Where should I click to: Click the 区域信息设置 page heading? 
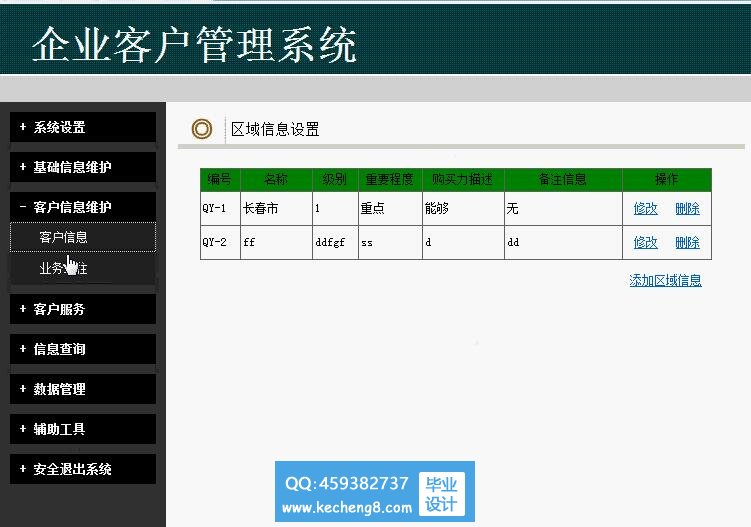275,129
